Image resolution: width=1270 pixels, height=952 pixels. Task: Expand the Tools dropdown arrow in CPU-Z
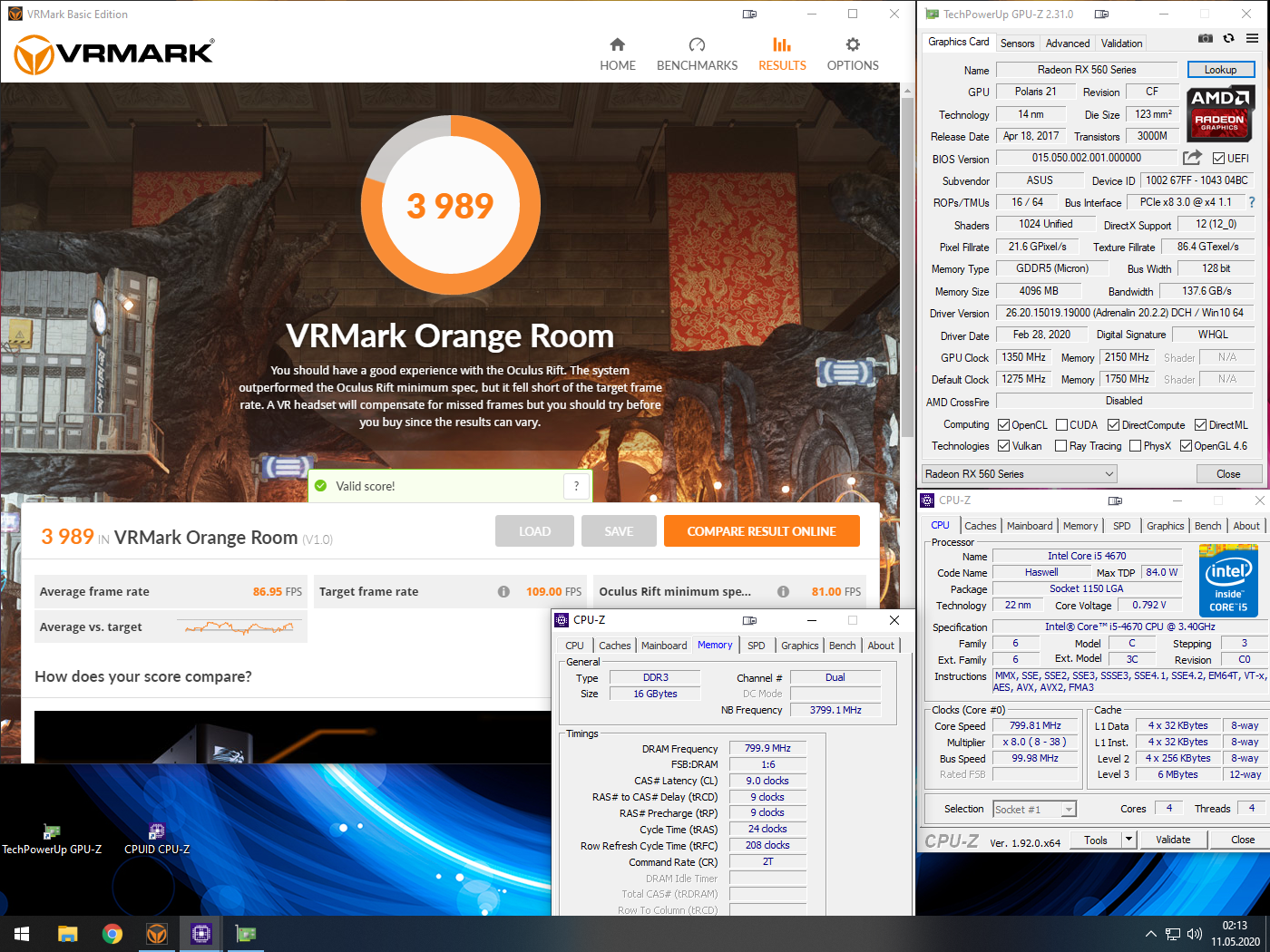(x=1129, y=840)
